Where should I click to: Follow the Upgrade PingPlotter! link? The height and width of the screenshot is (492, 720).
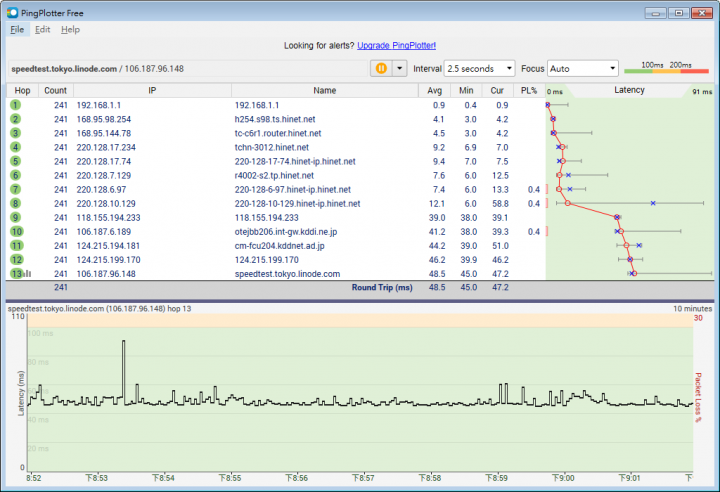[396, 45]
